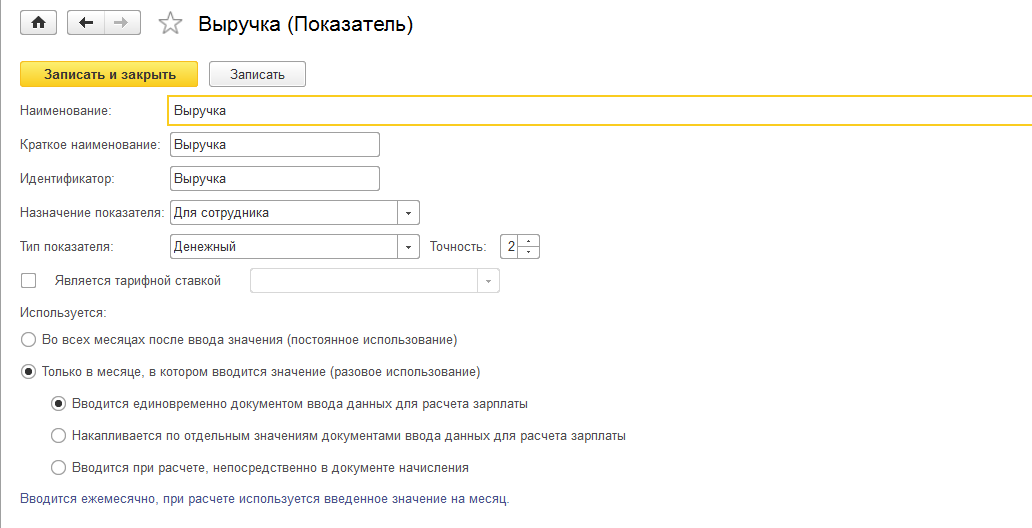Click the 'Записать' button

(x=257, y=74)
